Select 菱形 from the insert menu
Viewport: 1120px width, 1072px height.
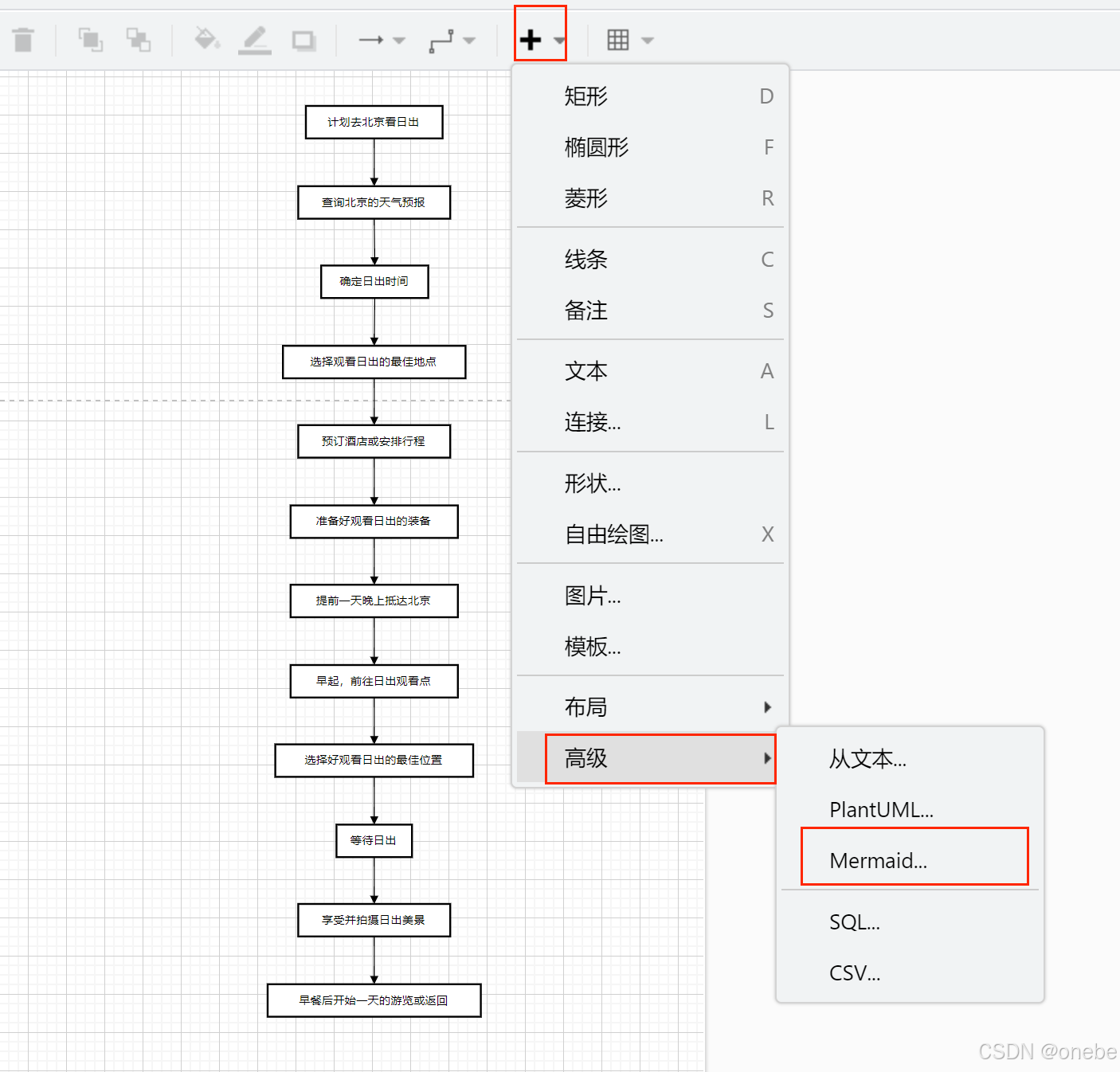click(x=651, y=198)
